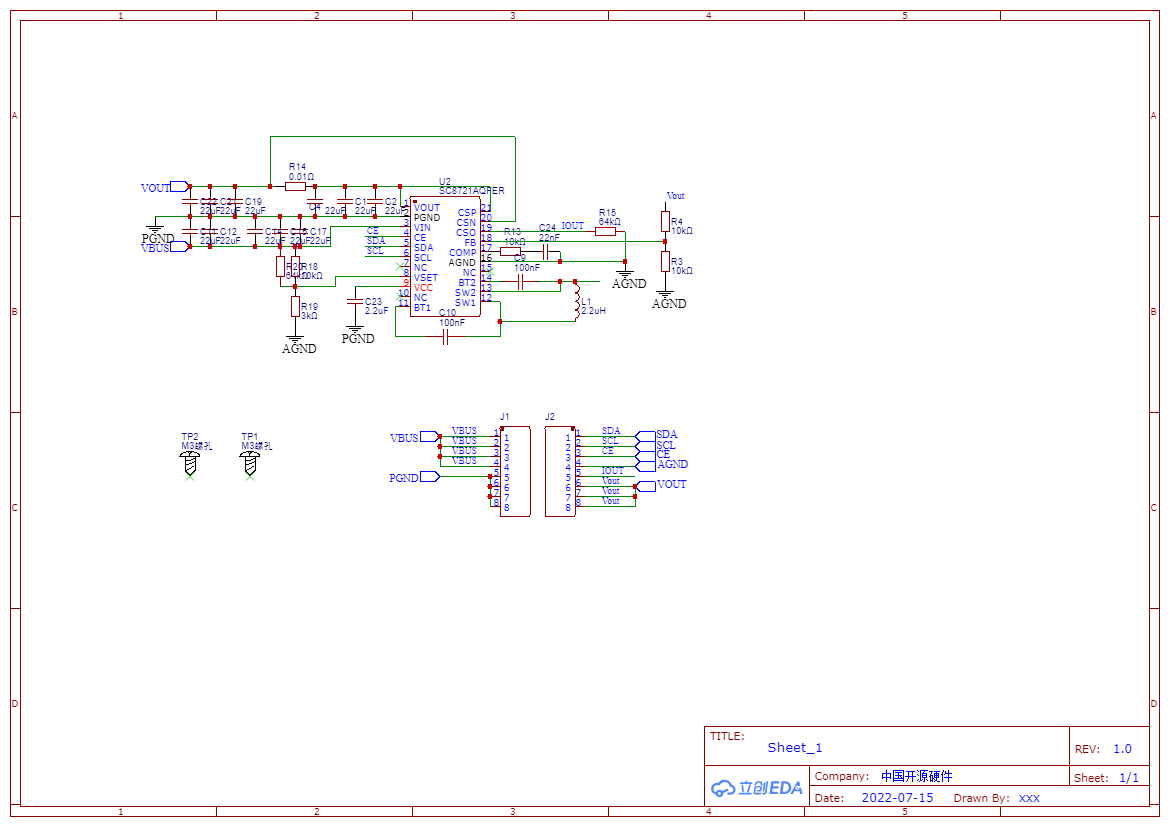This screenshot has width=1169, height=827.
Task: Click the R4 10kΩ resistor symbol
Action: tap(665, 221)
